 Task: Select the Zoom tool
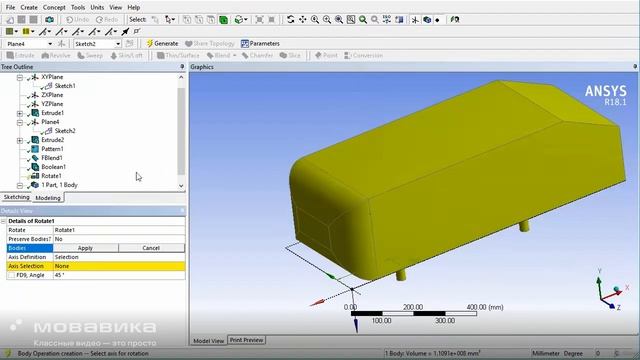315,20
